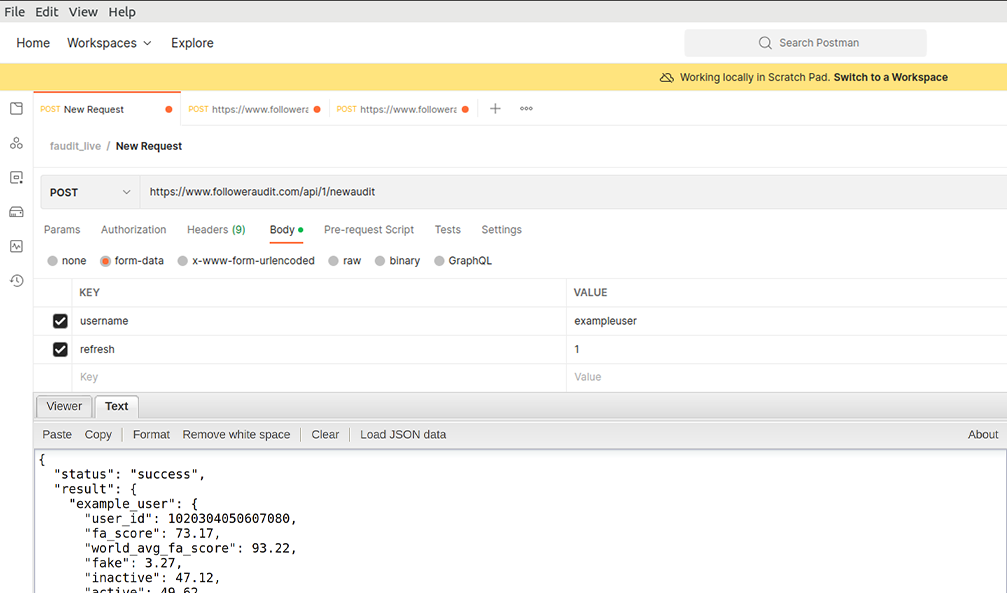Click the "status": "success" line in JSON

click(130, 475)
